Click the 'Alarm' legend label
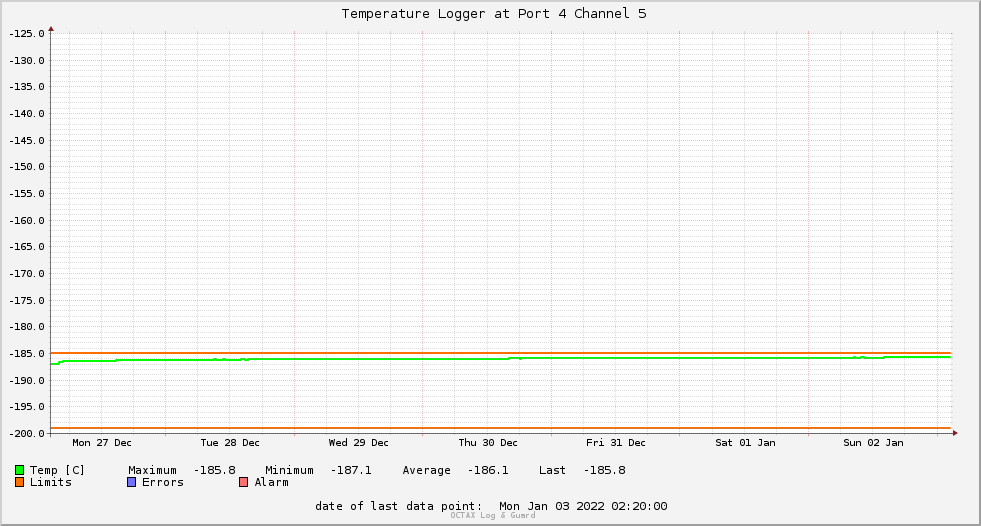Screen dimensions: 981x526 pos(272,482)
